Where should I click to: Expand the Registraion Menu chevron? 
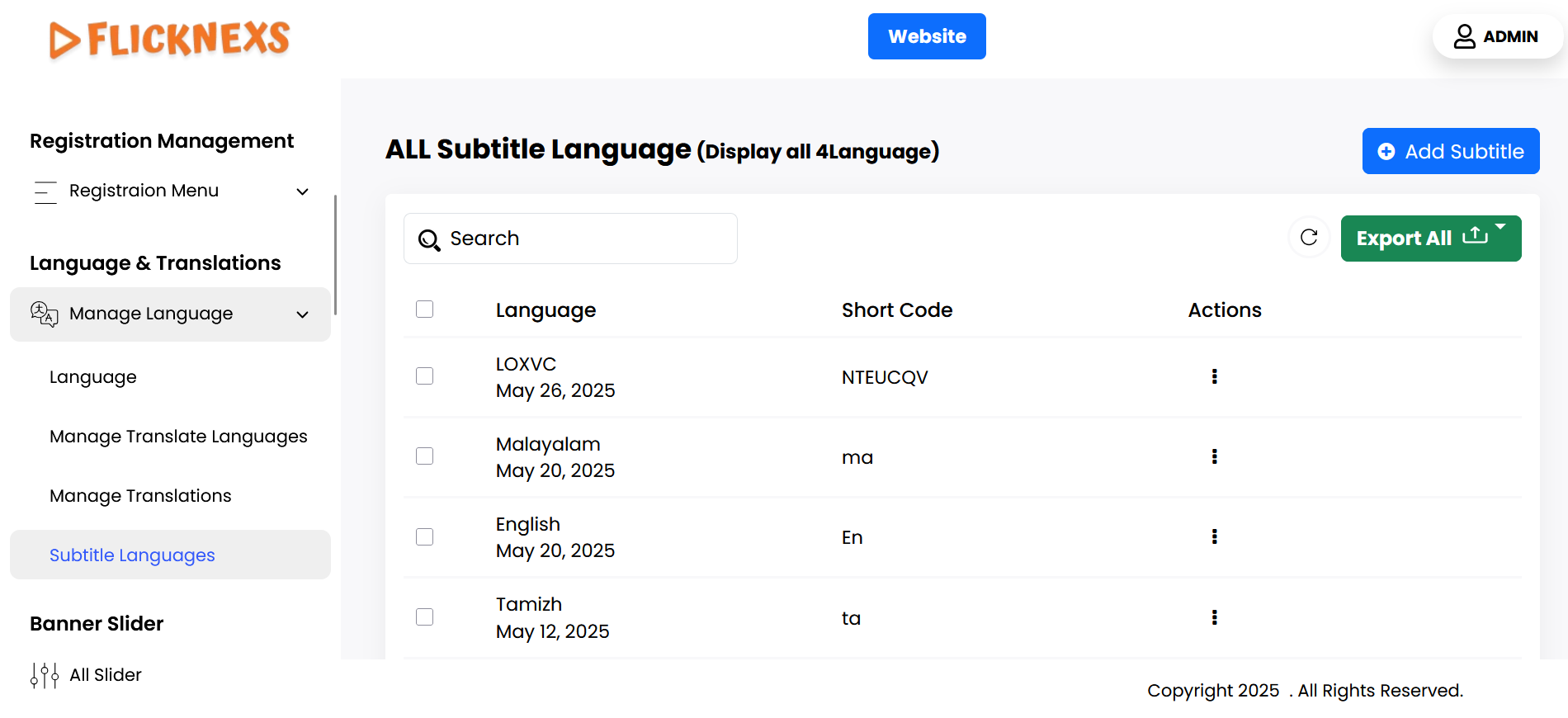[303, 191]
